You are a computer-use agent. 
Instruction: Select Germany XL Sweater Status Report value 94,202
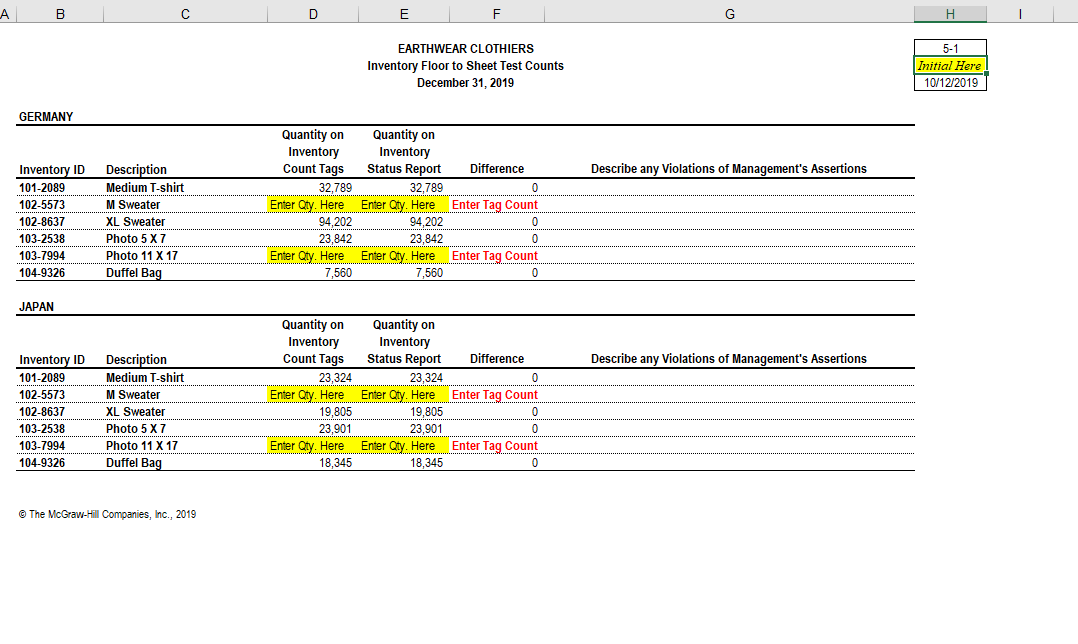(426, 222)
